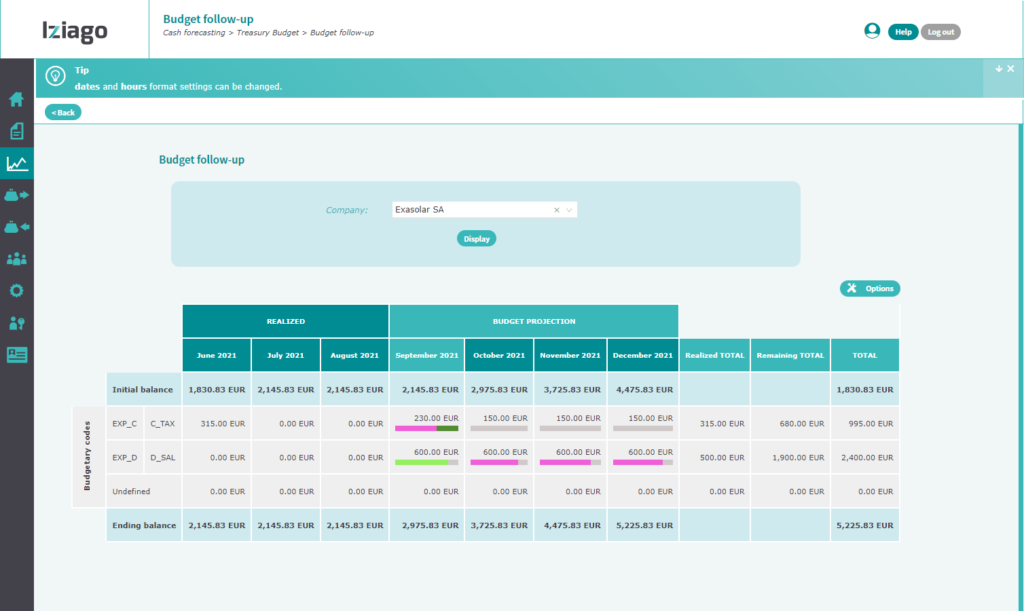1024x611 pixels.
Task: Click the September 2021 C_TAX progress bar
Action: click(x=426, y=428)
